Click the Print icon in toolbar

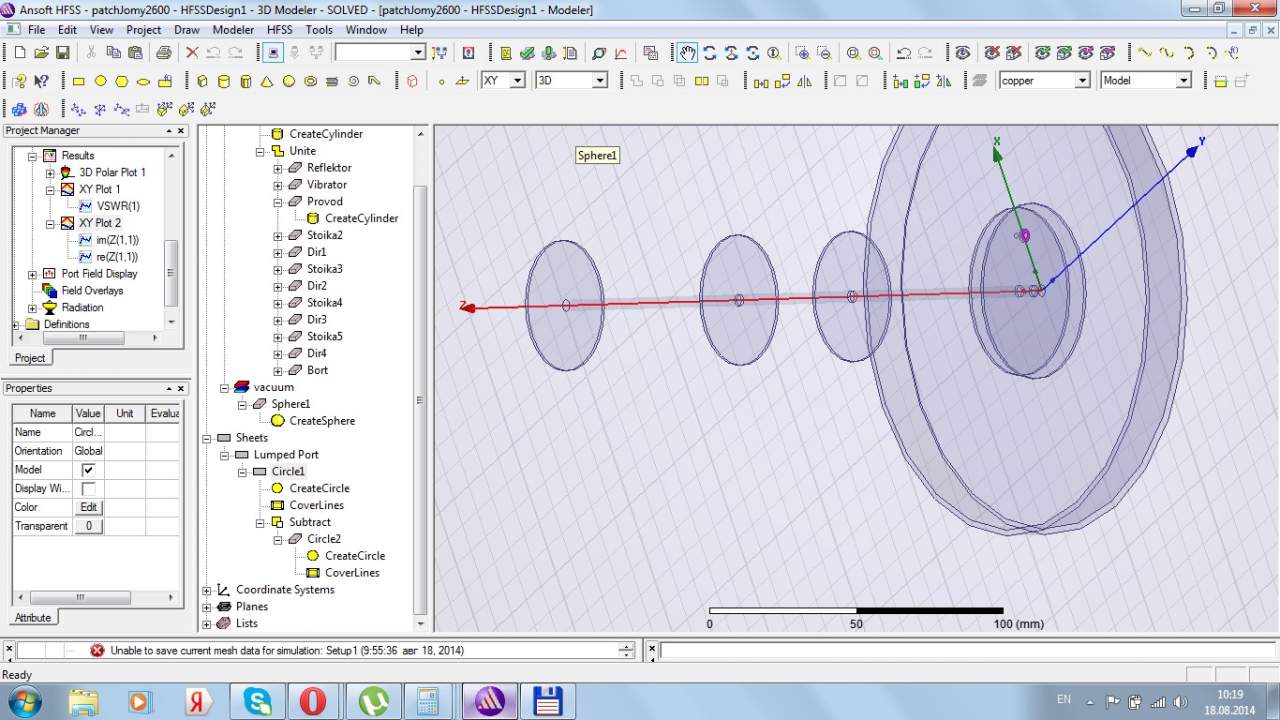pyautogui.click(x=164, y=53)
